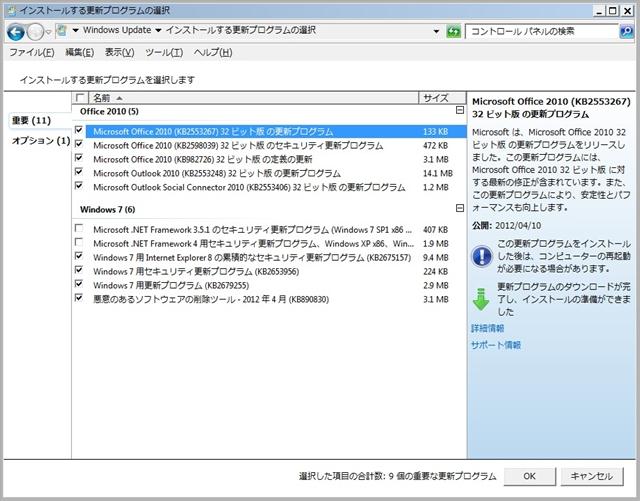
Task: Open the 編集(E) menu
Action: pyautogui.click(x=80, y=52)
